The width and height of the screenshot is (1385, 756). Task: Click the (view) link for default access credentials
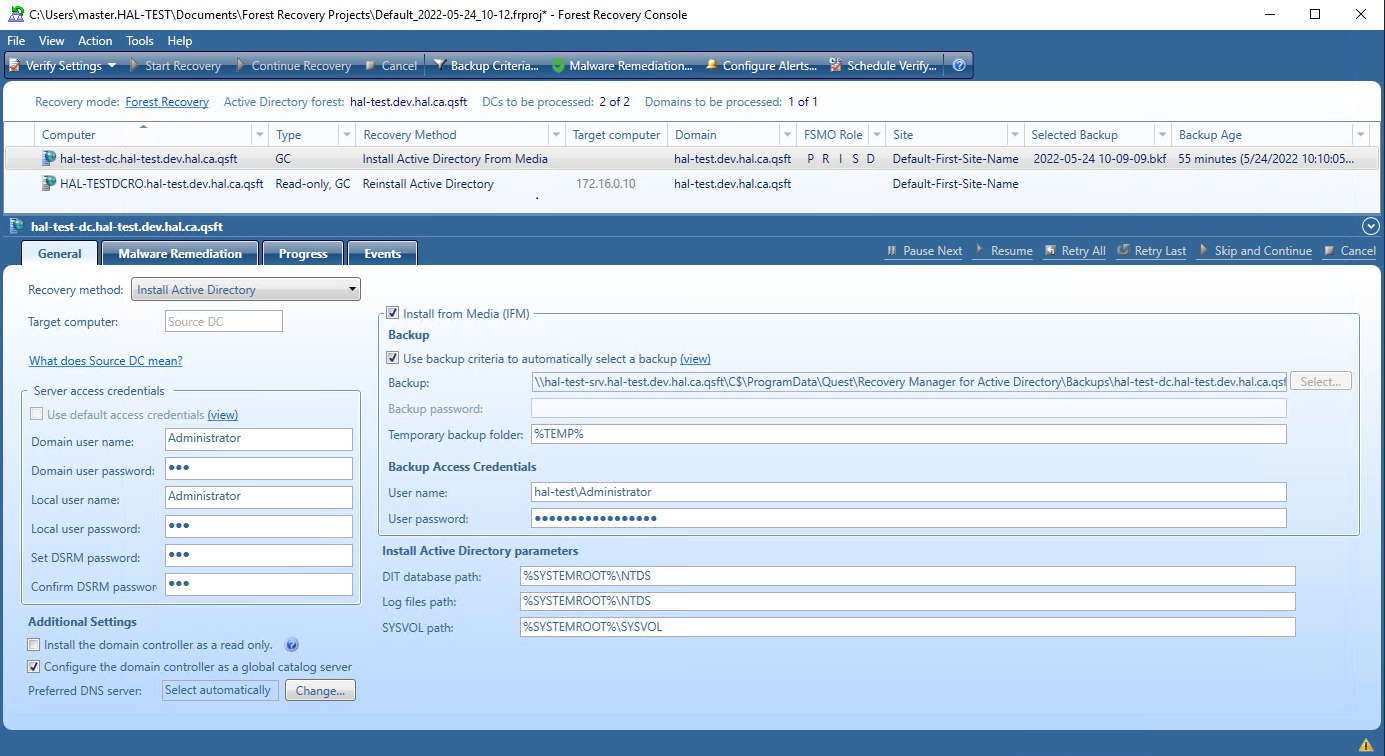pyautogui.click(x=223, y=415)
